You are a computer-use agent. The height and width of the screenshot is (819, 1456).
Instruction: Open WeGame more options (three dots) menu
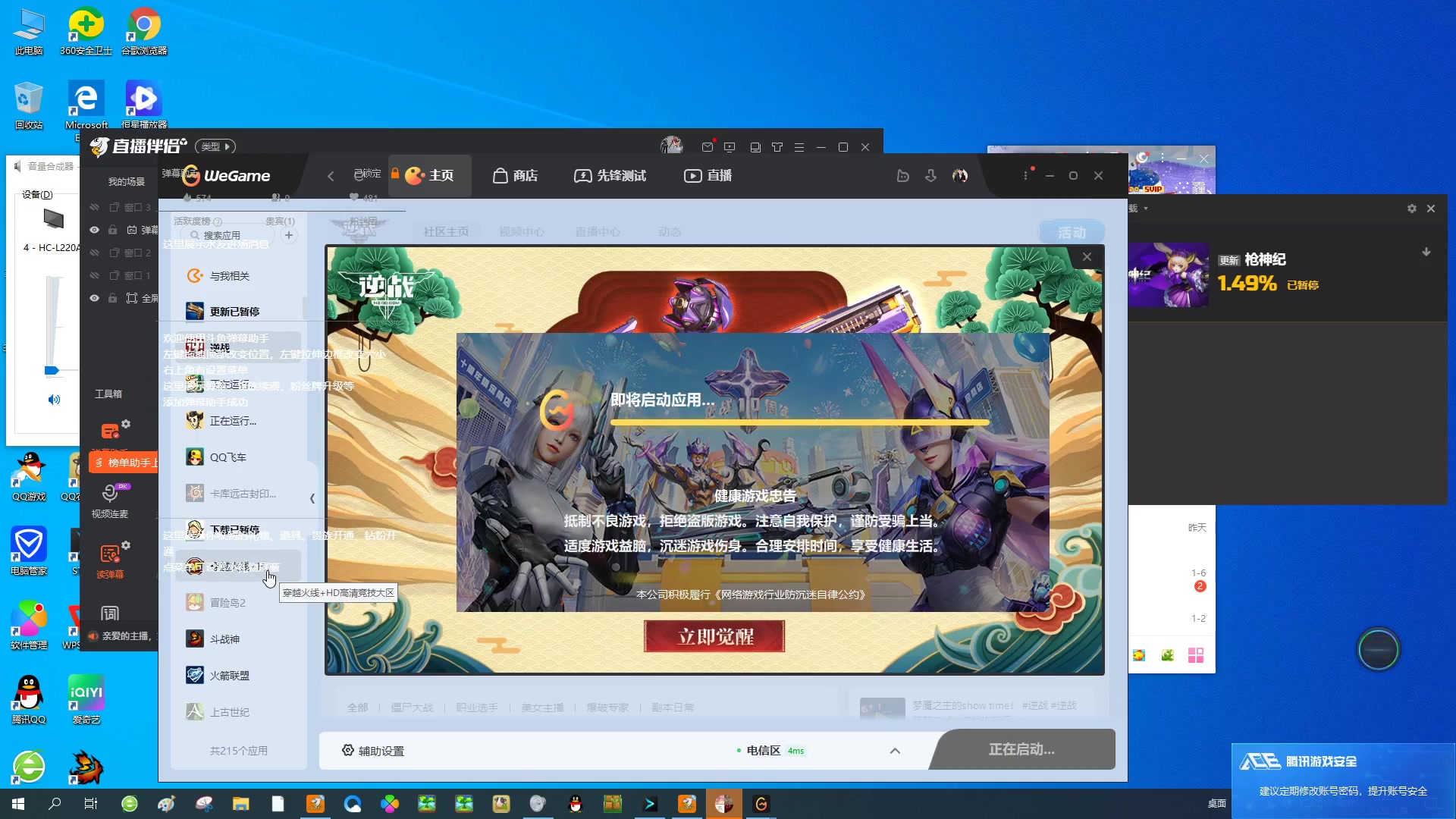1025,175
